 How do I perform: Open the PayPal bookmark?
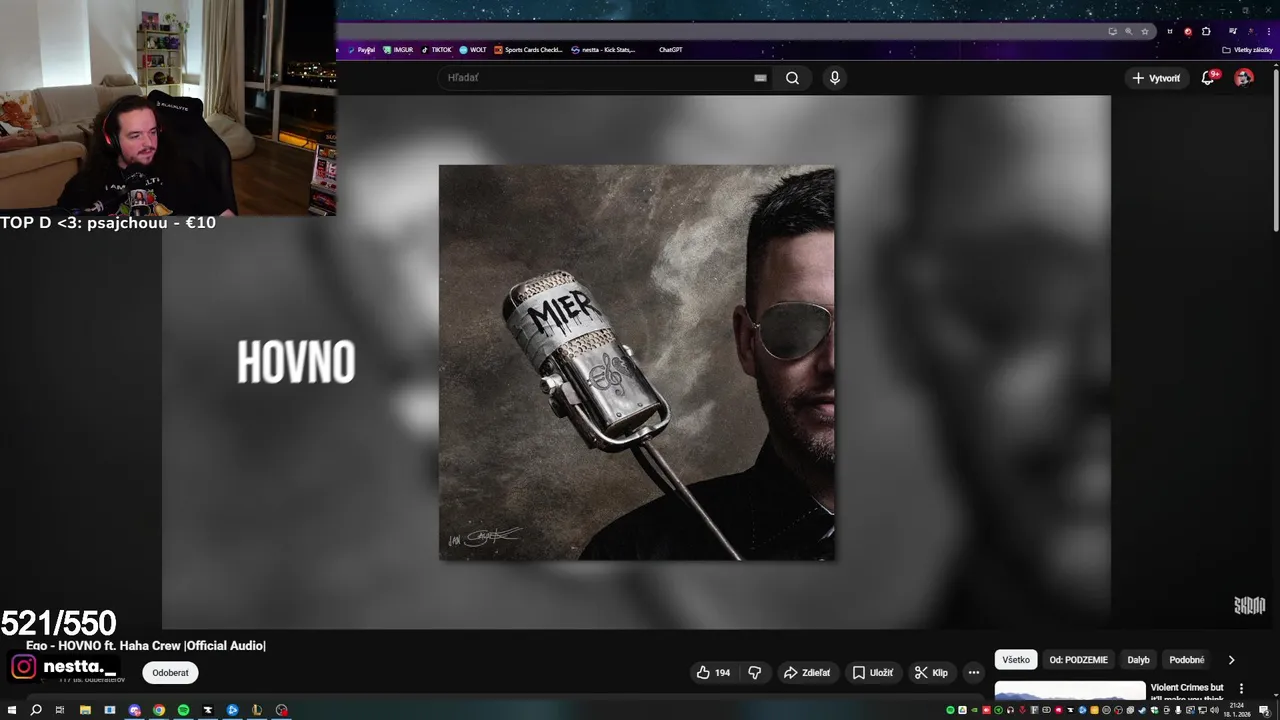[x=361, y=50]
